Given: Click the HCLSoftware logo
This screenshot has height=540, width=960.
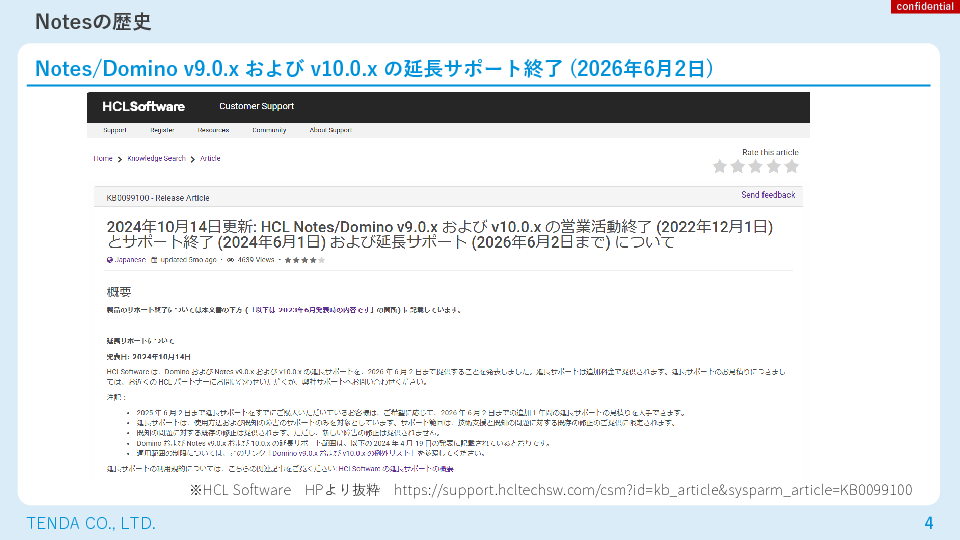Looking at the screenshot, I should point(143,106).
